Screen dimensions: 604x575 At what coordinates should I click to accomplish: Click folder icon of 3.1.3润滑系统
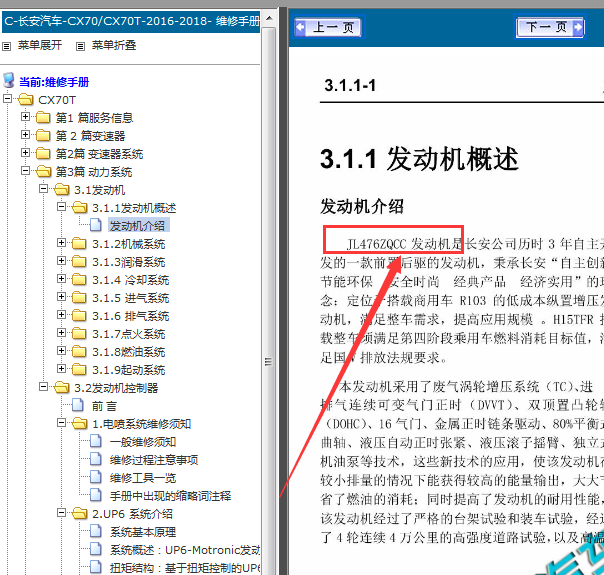(x=79, y=262)
